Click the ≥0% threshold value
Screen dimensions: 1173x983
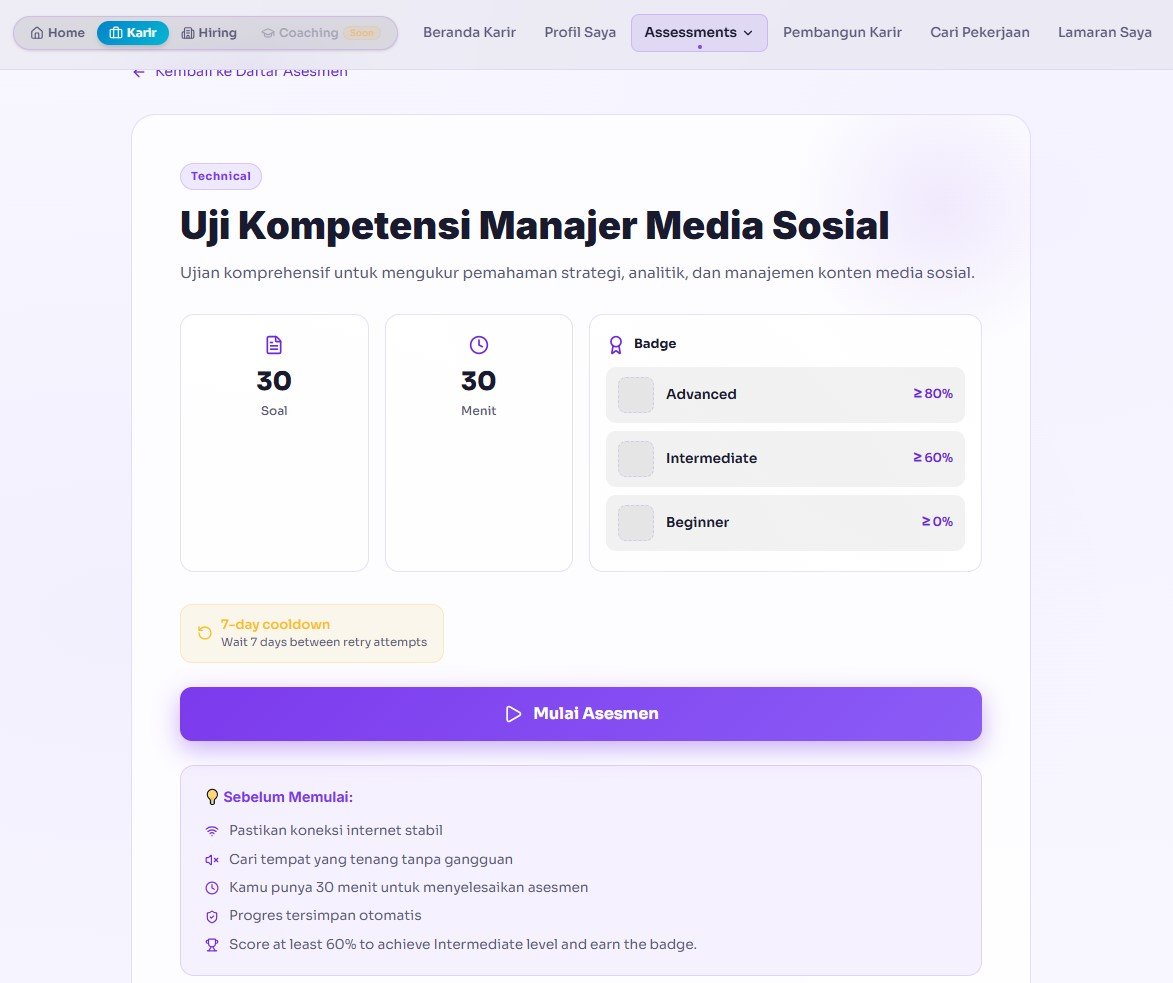point(937,522)
